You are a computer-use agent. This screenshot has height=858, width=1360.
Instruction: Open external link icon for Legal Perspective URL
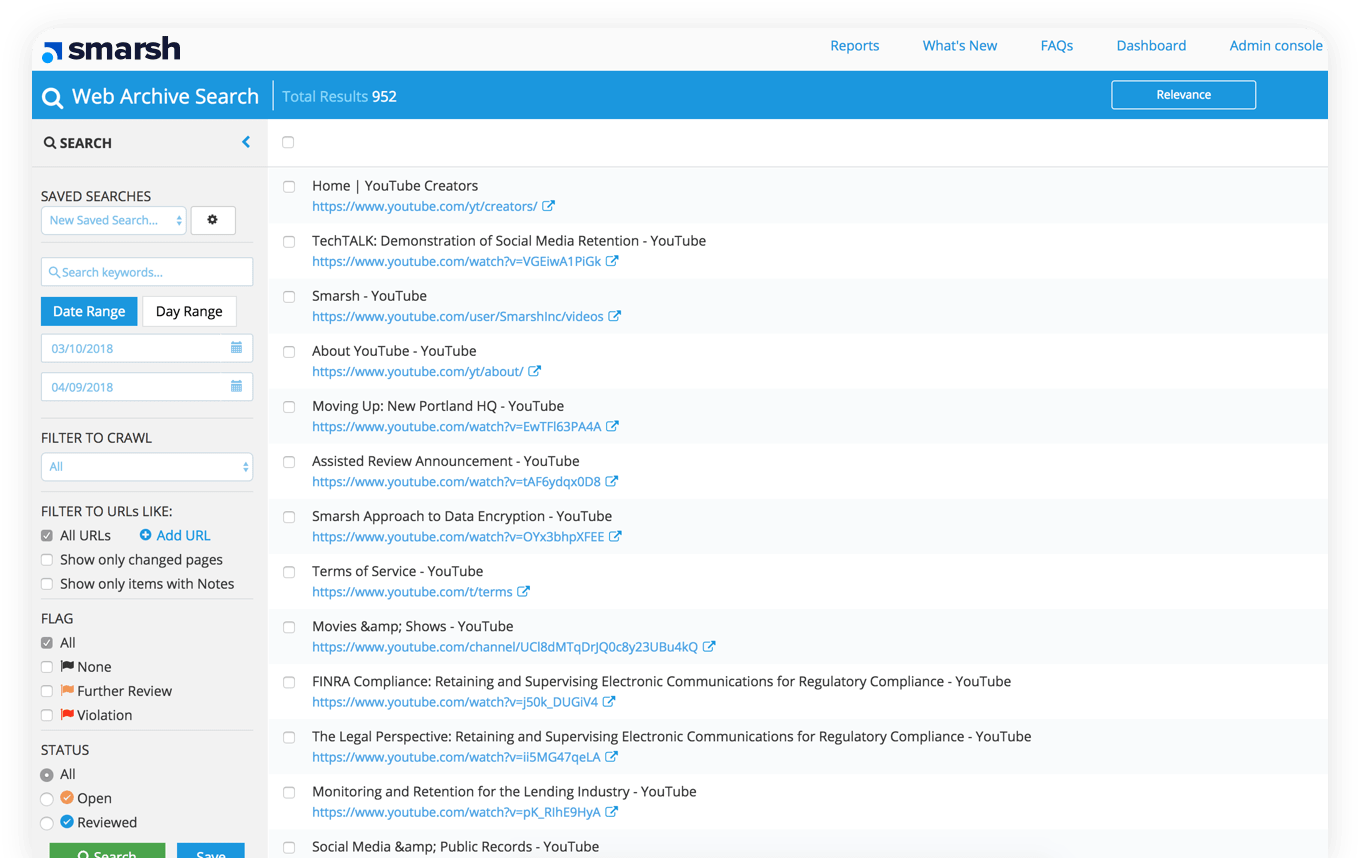click(612, 756)
